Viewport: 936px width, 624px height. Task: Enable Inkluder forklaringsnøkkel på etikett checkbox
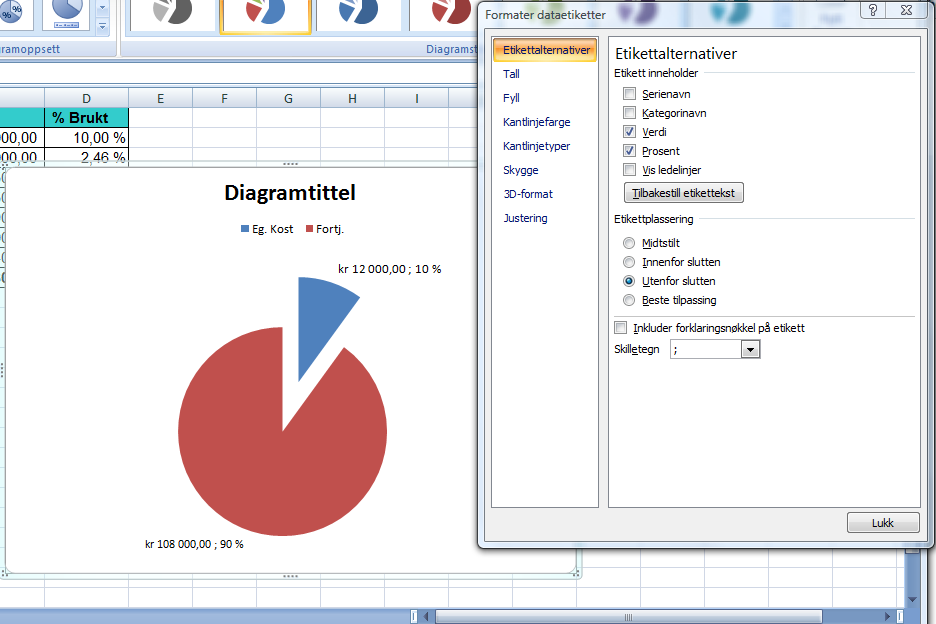click(x=621, y=328)
